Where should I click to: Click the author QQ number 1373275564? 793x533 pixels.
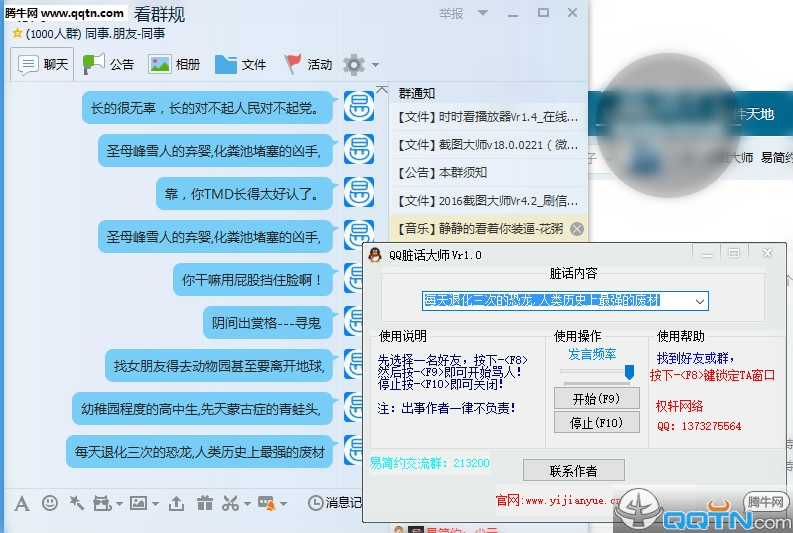(x=699, y=426)
